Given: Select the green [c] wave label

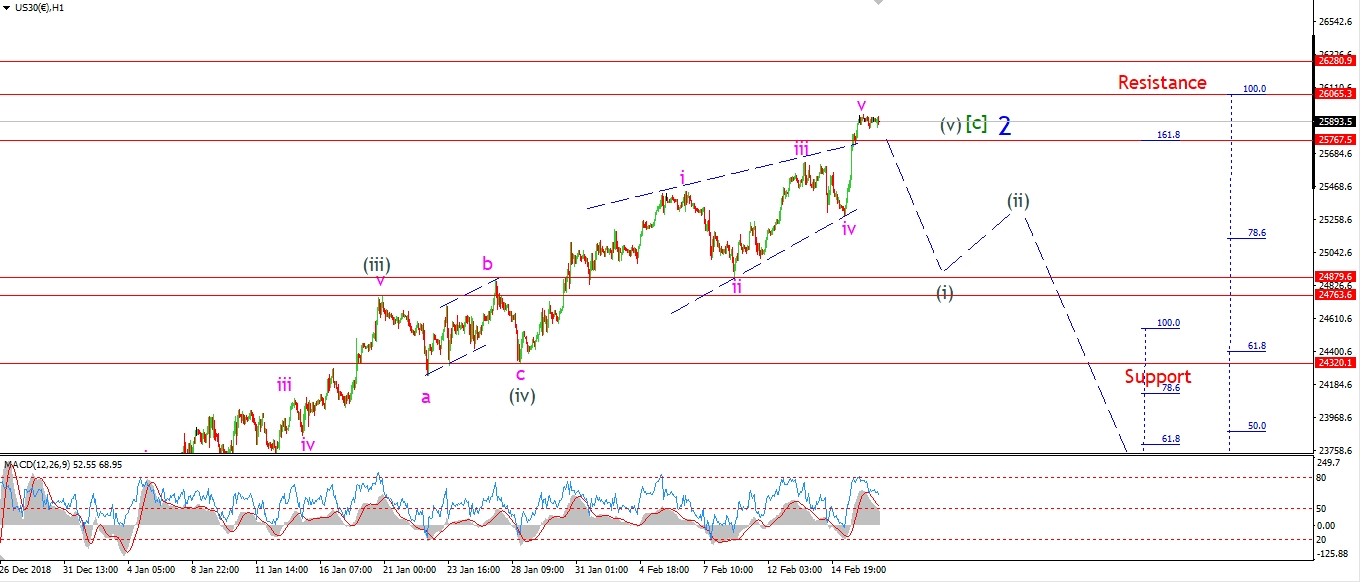Looking at the screenshot, I should click(976, 124).
